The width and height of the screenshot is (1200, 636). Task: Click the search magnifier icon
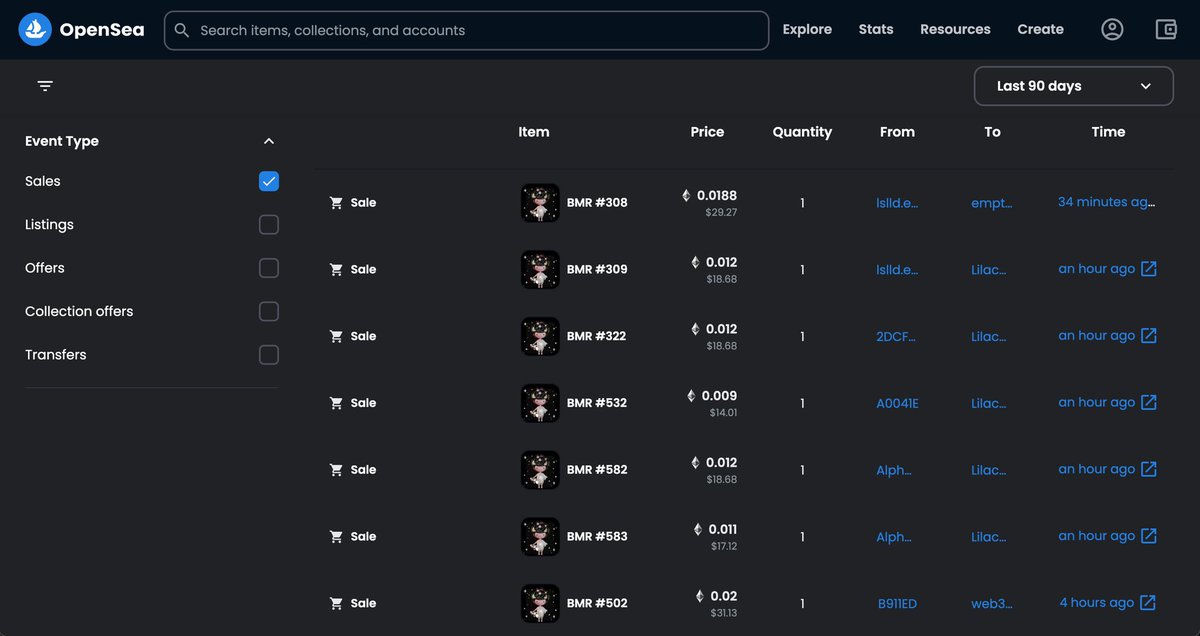(x=181, y=30)
